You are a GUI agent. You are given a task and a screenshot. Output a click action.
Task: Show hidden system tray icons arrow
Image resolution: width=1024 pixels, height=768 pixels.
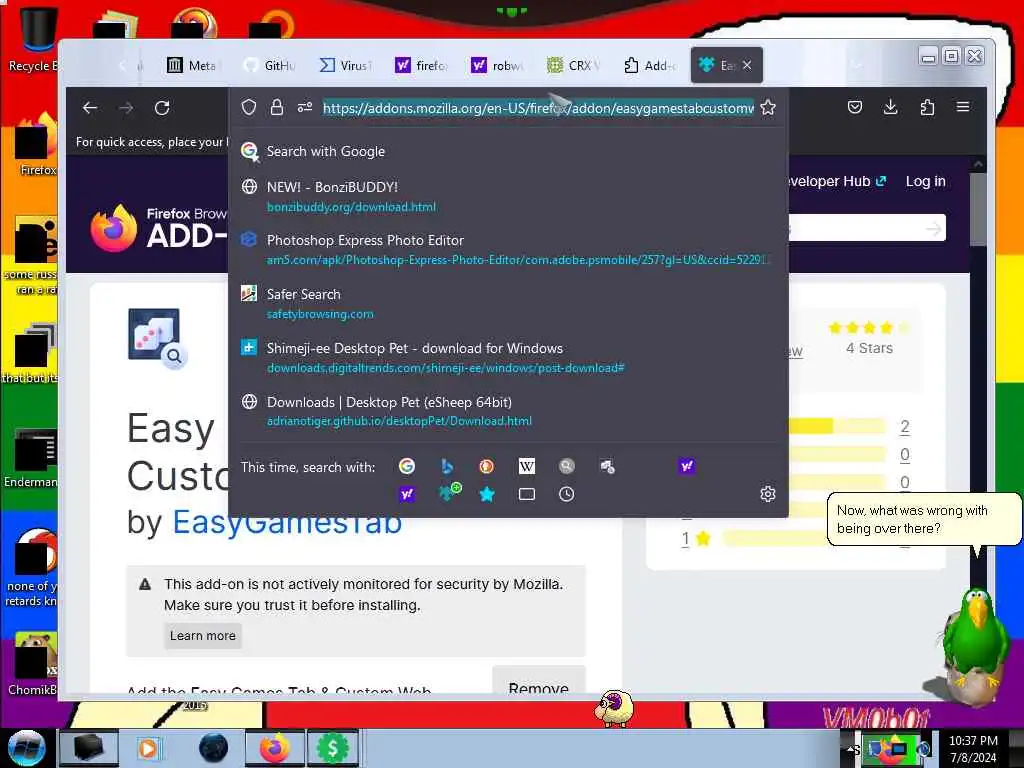[x=852, y=750]
